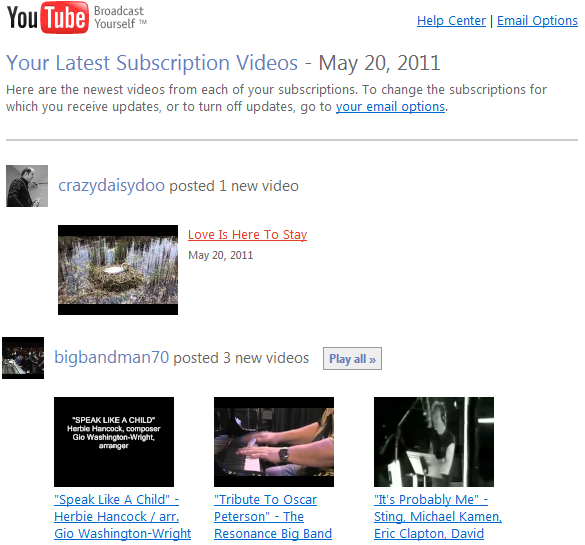Follow the 'your email options' inline link

click(x=390, y=107)
